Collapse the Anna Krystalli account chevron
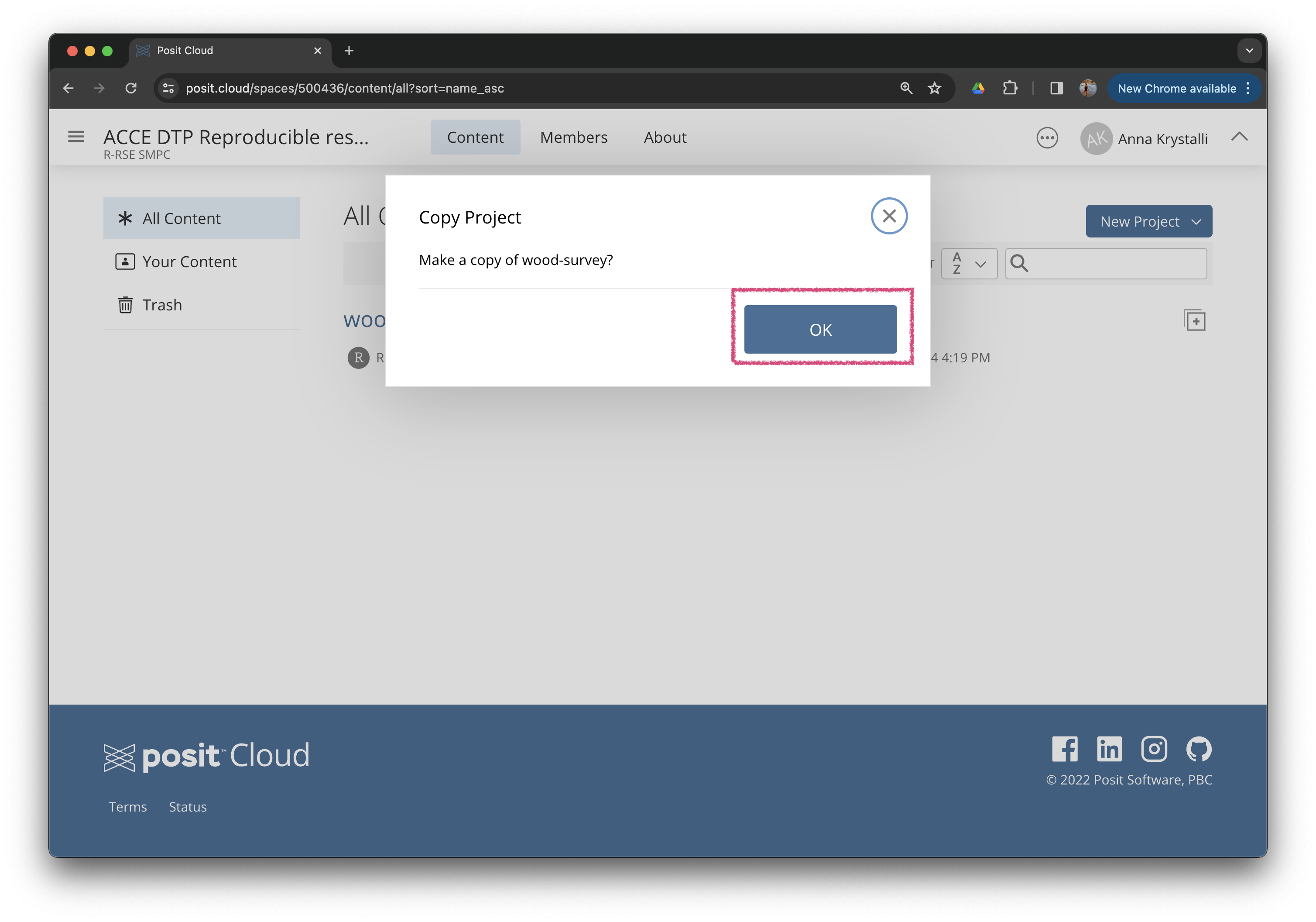Image resolution: width=1316 pixels, height=922 pixels. 1239,137
